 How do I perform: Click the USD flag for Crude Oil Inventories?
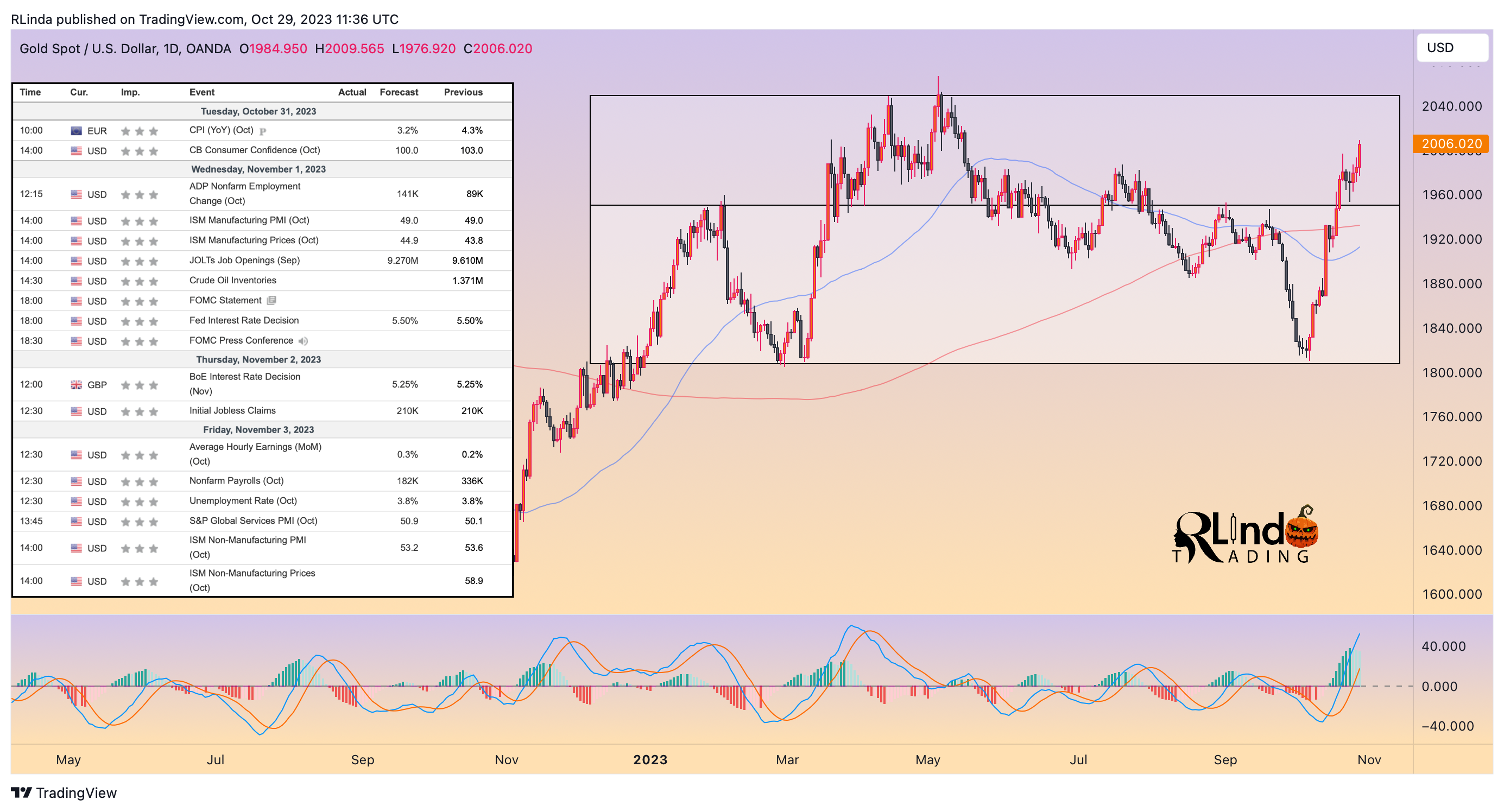tap(77, 281)
